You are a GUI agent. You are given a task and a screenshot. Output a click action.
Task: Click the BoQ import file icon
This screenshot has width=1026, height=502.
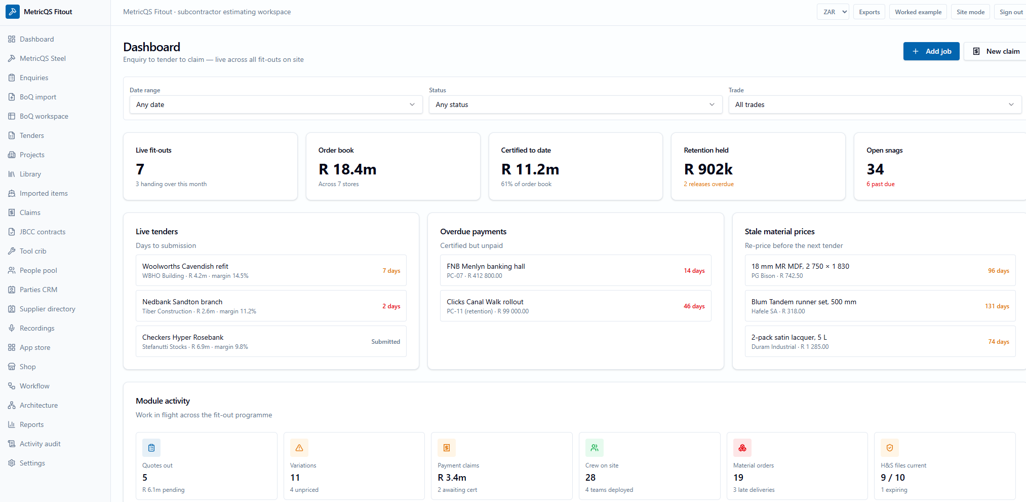(x=11, y=97)
